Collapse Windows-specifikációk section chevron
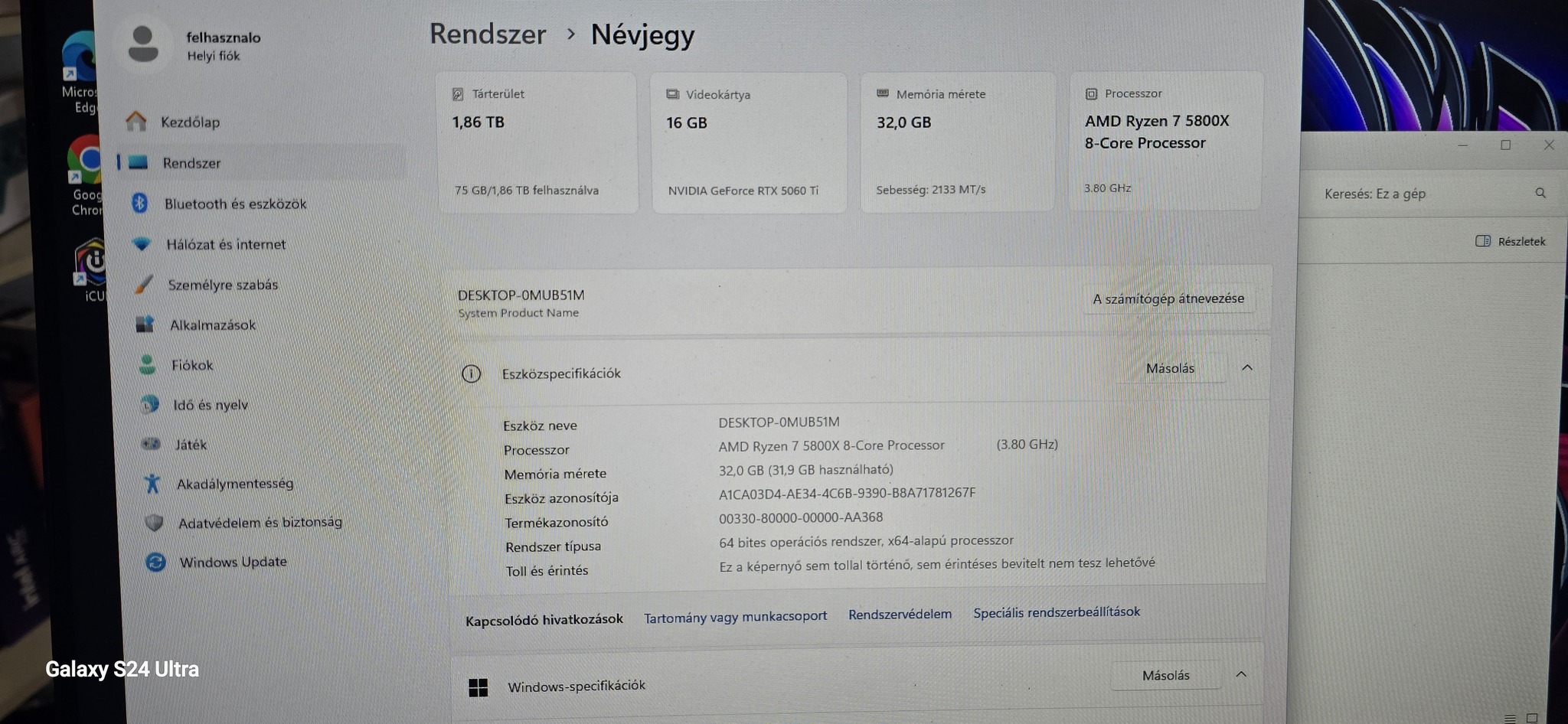This screenshot has width=1568, height=724. pos(1241,674)
